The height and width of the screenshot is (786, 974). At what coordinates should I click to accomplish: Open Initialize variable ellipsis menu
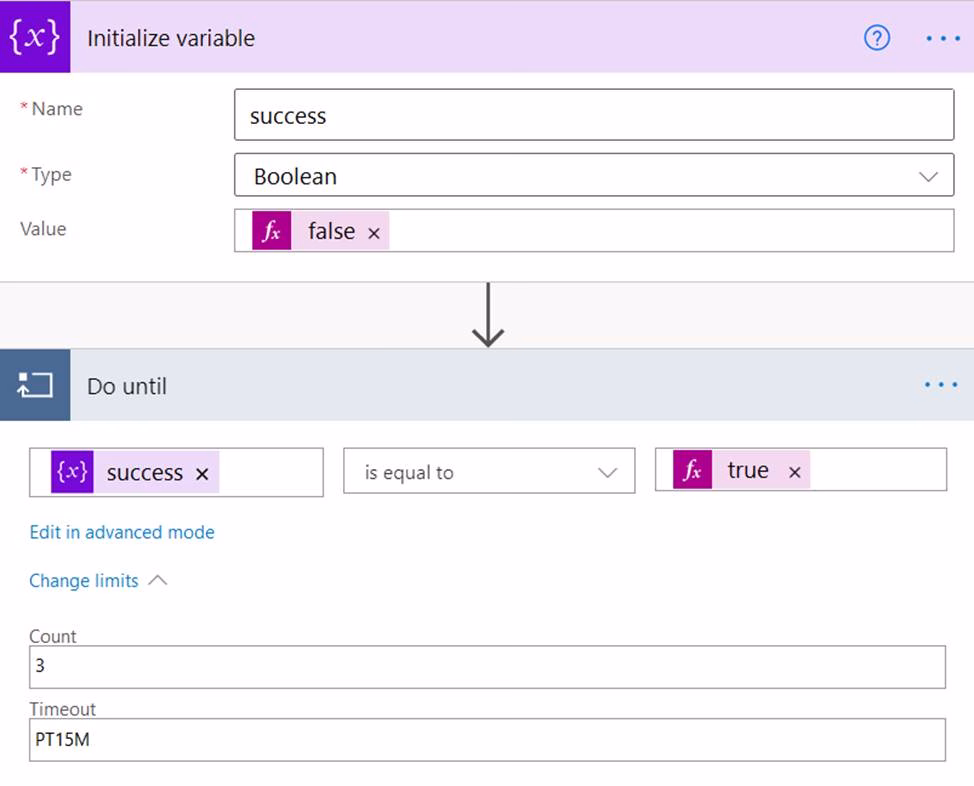tap(941, 38)
